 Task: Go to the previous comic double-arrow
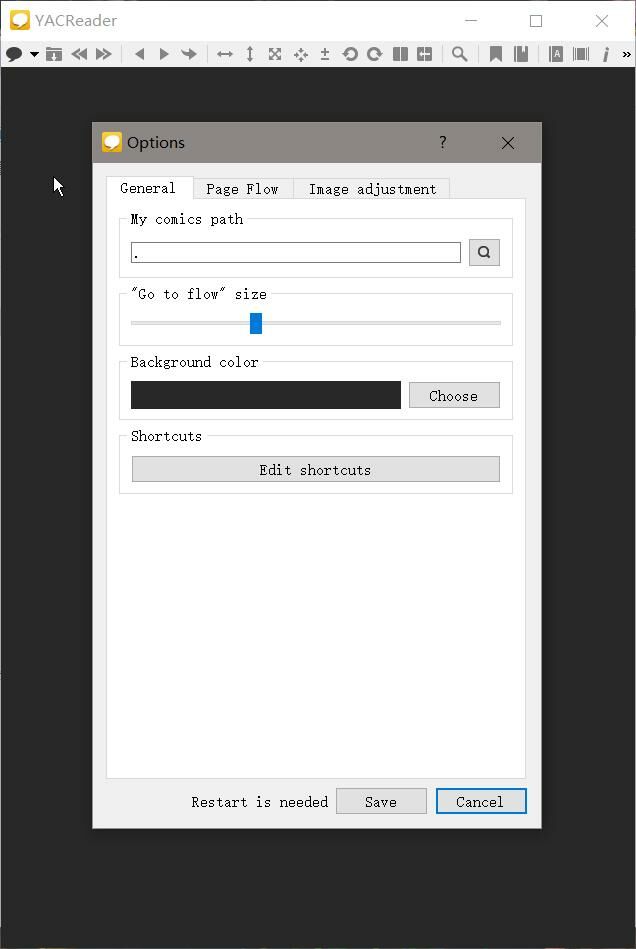(x=79, y=54)
